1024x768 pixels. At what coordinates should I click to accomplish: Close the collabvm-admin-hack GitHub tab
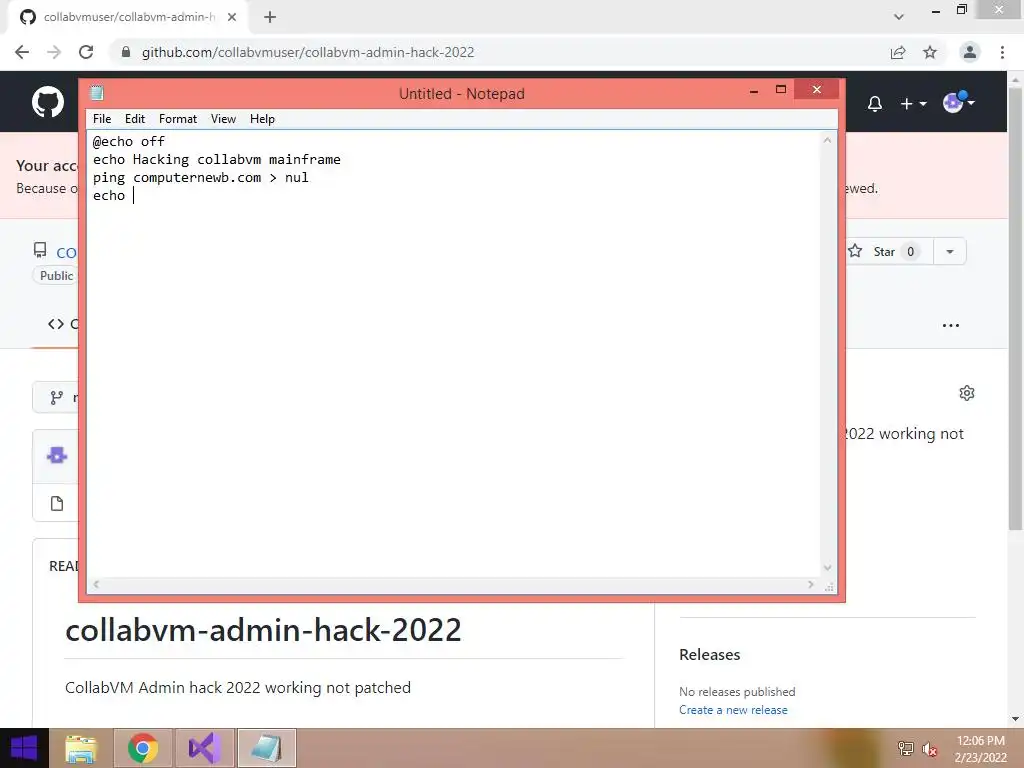[232, 17]
